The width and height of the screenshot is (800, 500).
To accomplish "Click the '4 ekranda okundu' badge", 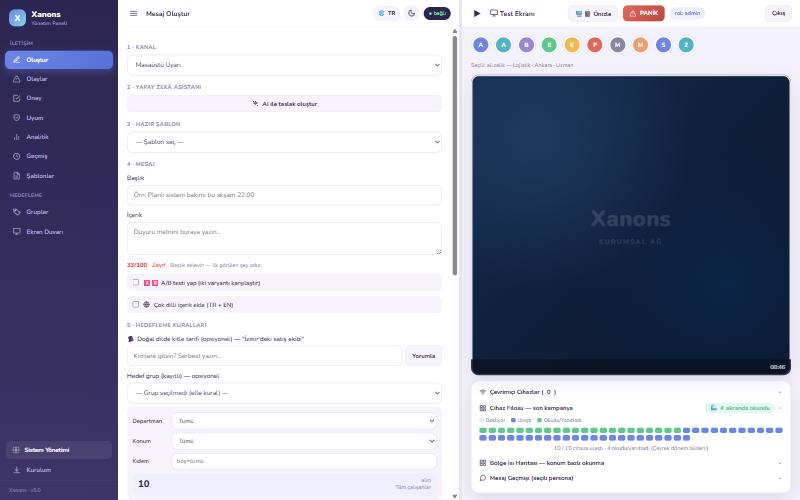I will click(740, 408).
